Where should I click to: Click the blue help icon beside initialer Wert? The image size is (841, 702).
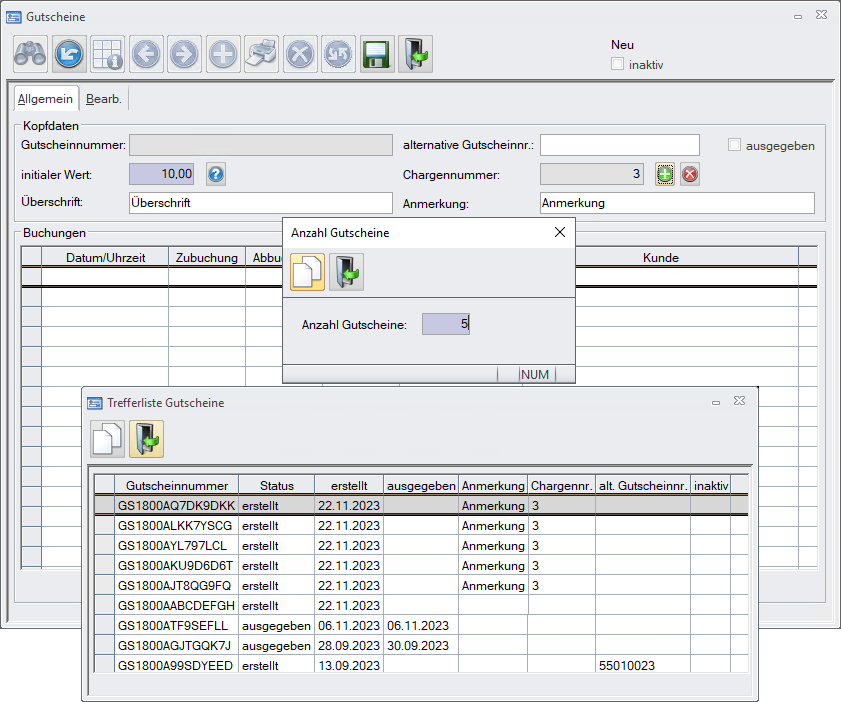point(216,174)
